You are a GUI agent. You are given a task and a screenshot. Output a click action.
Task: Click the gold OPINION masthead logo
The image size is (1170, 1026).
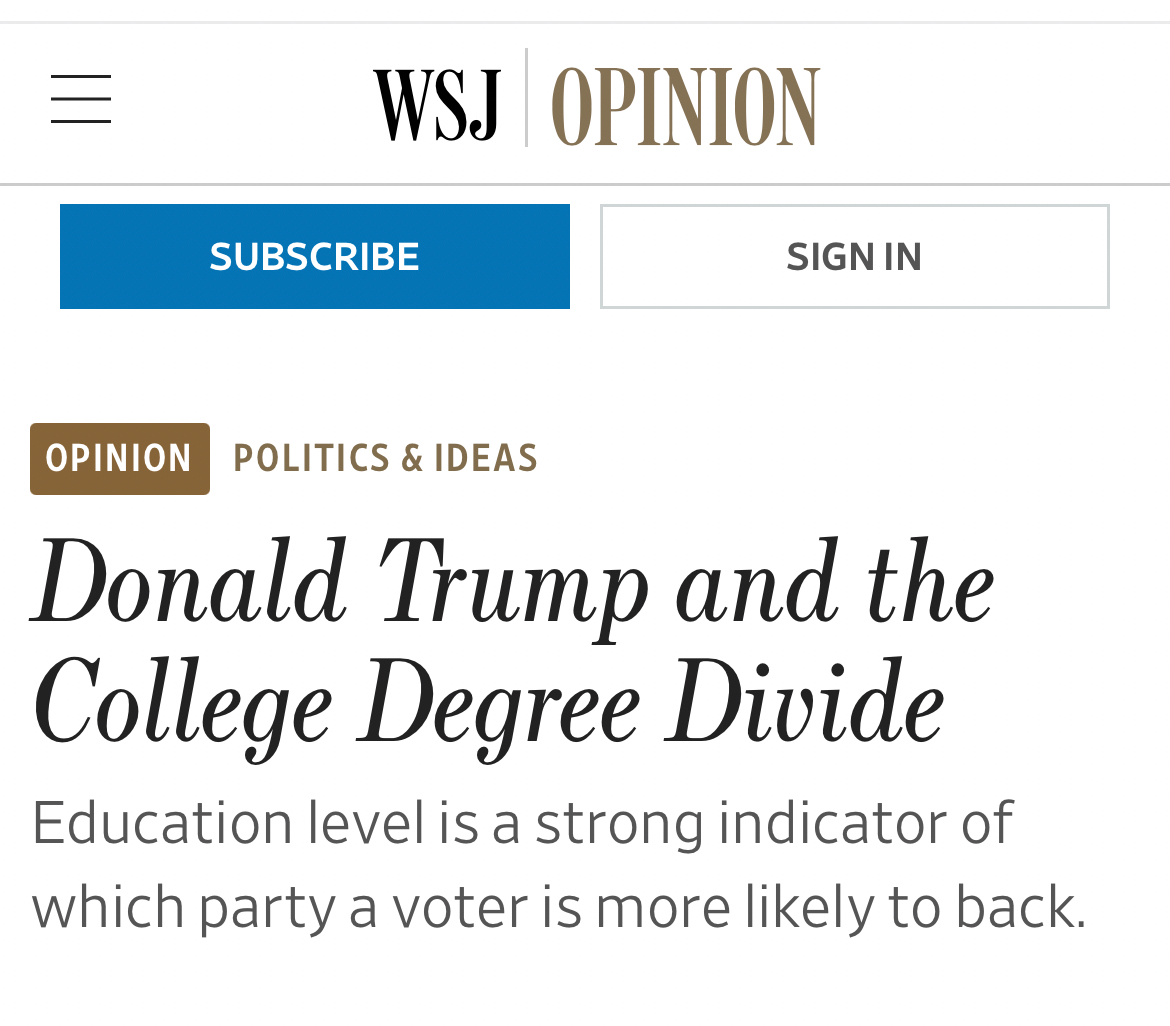(x=686, y=106)
